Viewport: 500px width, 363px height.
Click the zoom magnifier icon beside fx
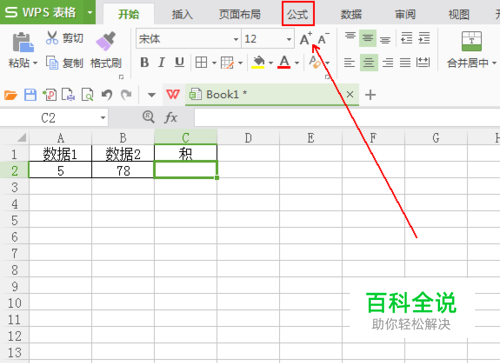[x=148, y=117]
